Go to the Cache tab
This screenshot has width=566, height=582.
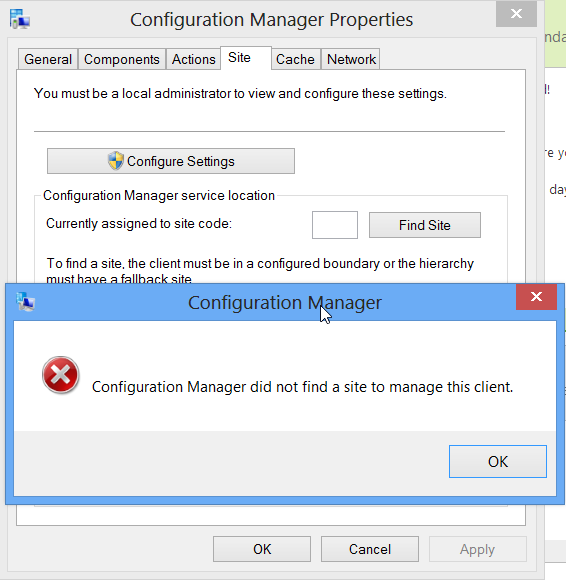tap(295, 59)
